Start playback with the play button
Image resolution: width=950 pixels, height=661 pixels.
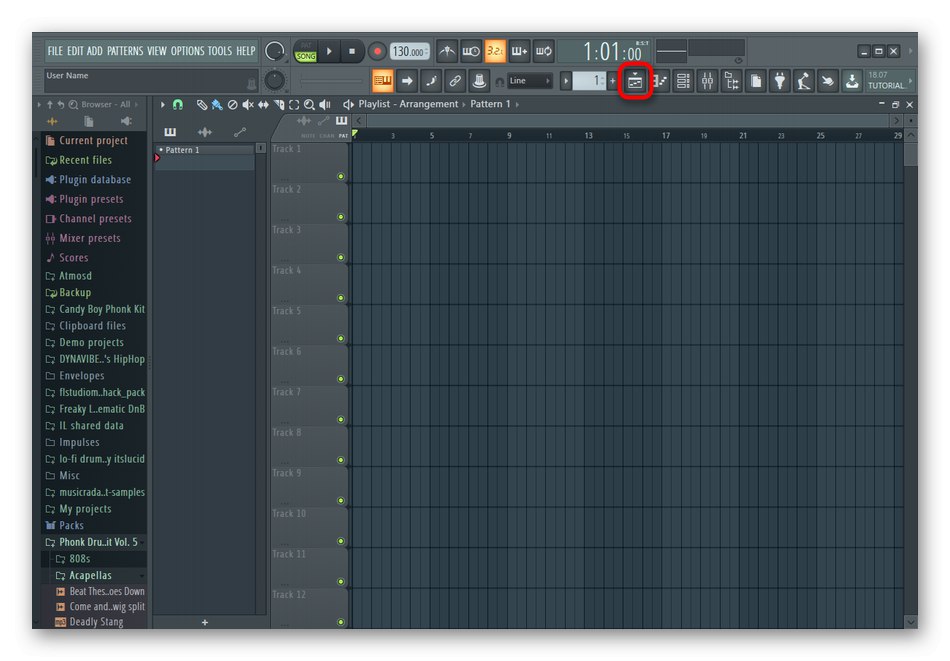pyautogui.click(x=329, y=51)
